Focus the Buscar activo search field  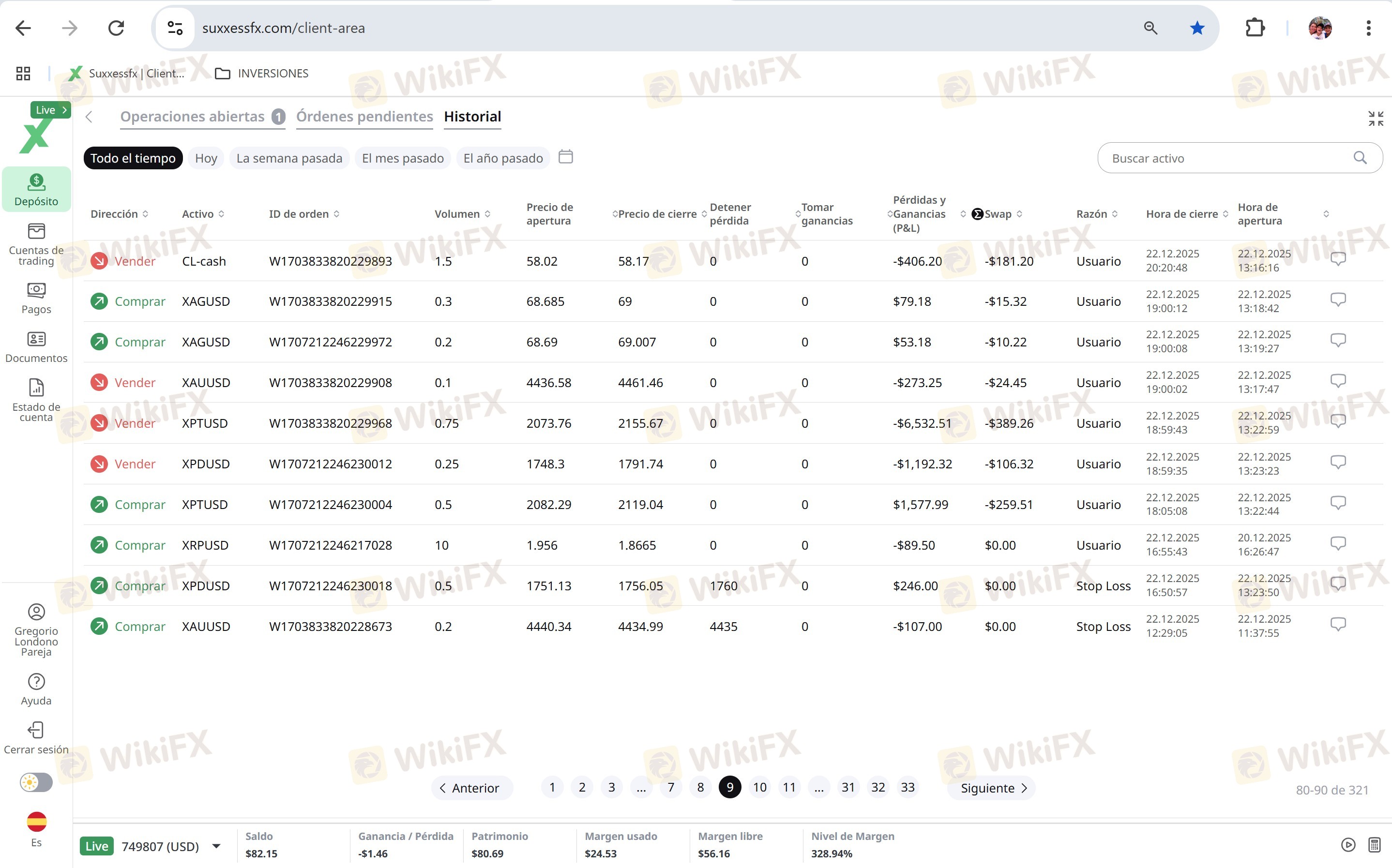1229,158
